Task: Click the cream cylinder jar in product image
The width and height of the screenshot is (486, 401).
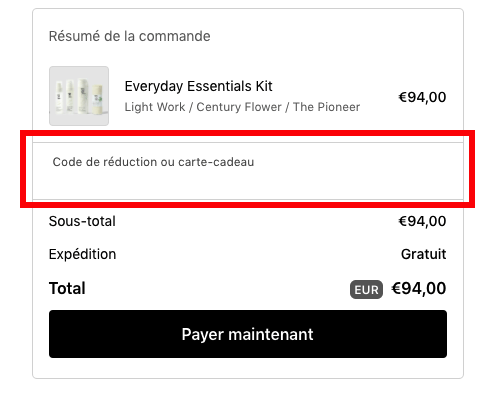Action: click(97, 99)
